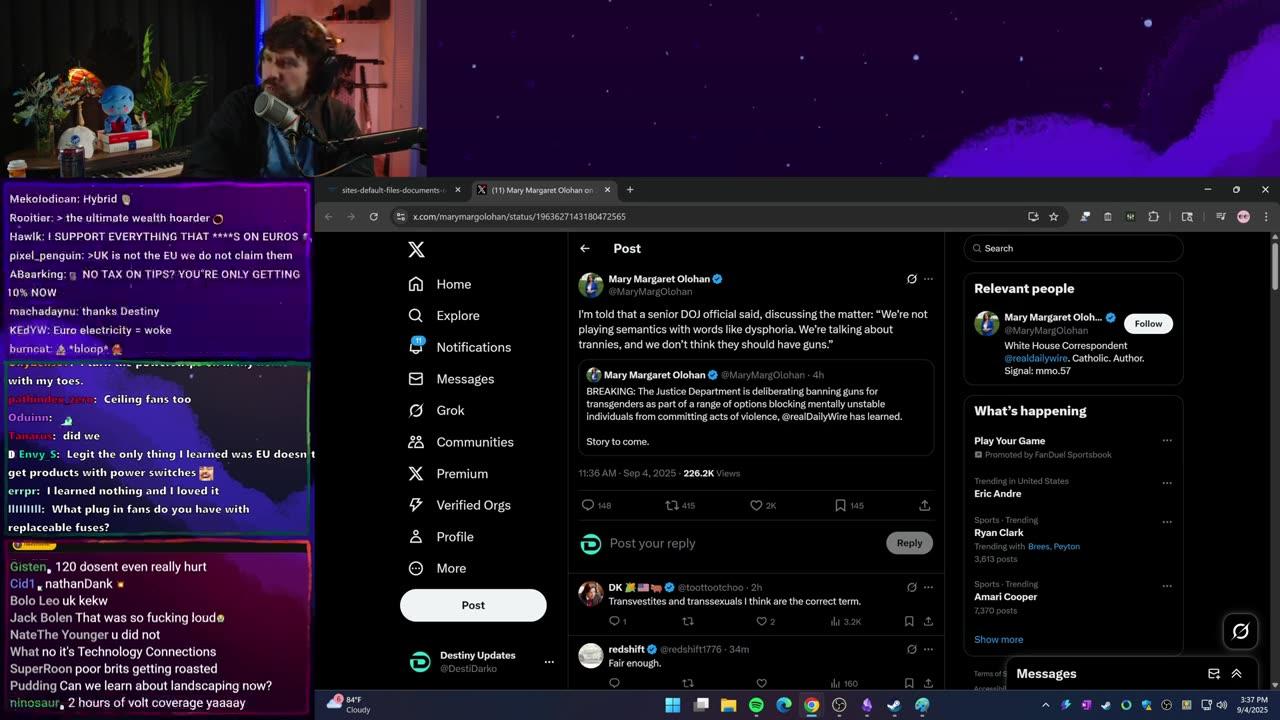Compose a new message in Messages drawer

click(x=1214, y=674)
